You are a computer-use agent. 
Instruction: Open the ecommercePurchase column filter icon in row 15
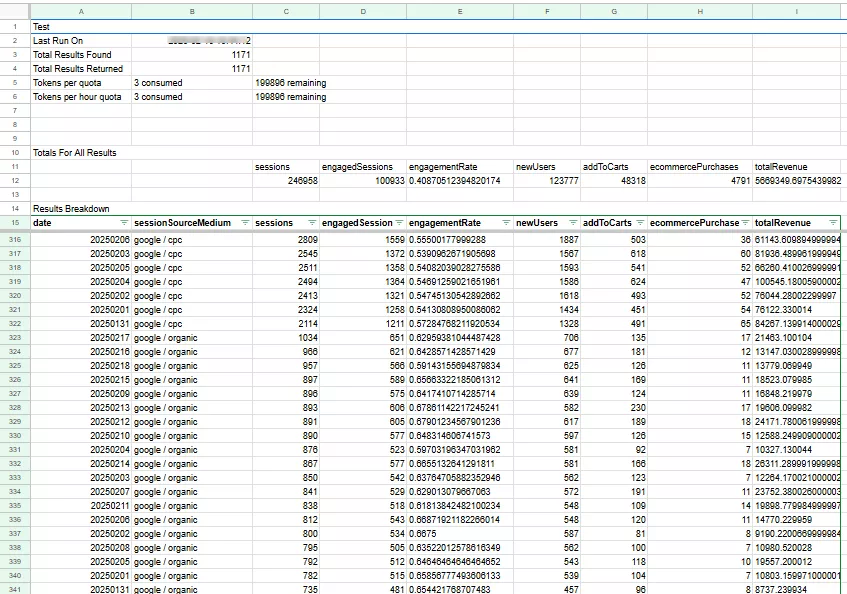tap(745, 222)
